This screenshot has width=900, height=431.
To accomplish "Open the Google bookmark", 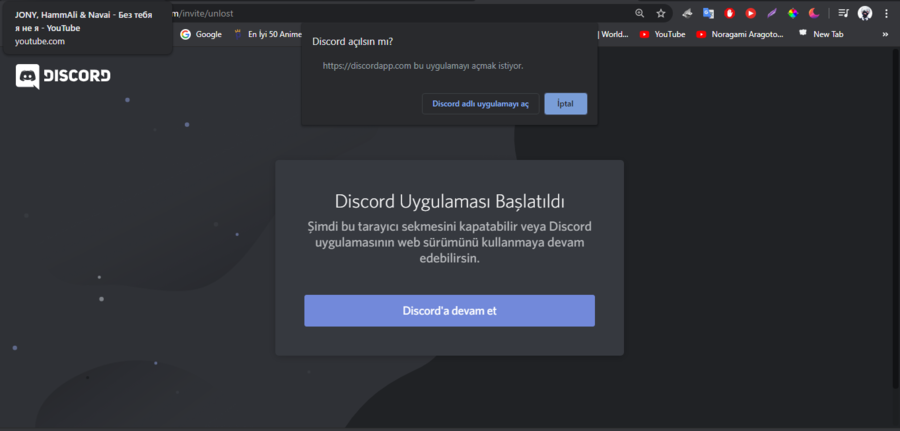I will tap(201, 34).
